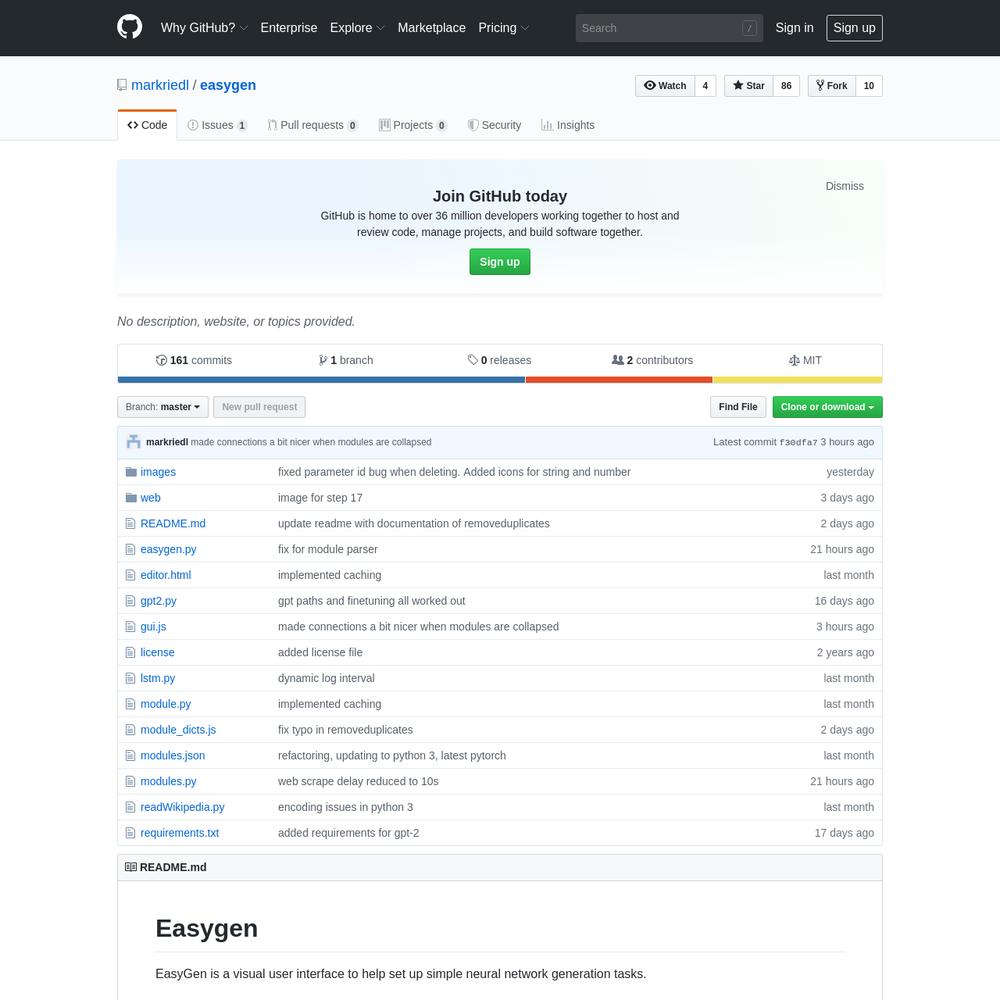Click the file icon beside modules.json

pos(130,756)
